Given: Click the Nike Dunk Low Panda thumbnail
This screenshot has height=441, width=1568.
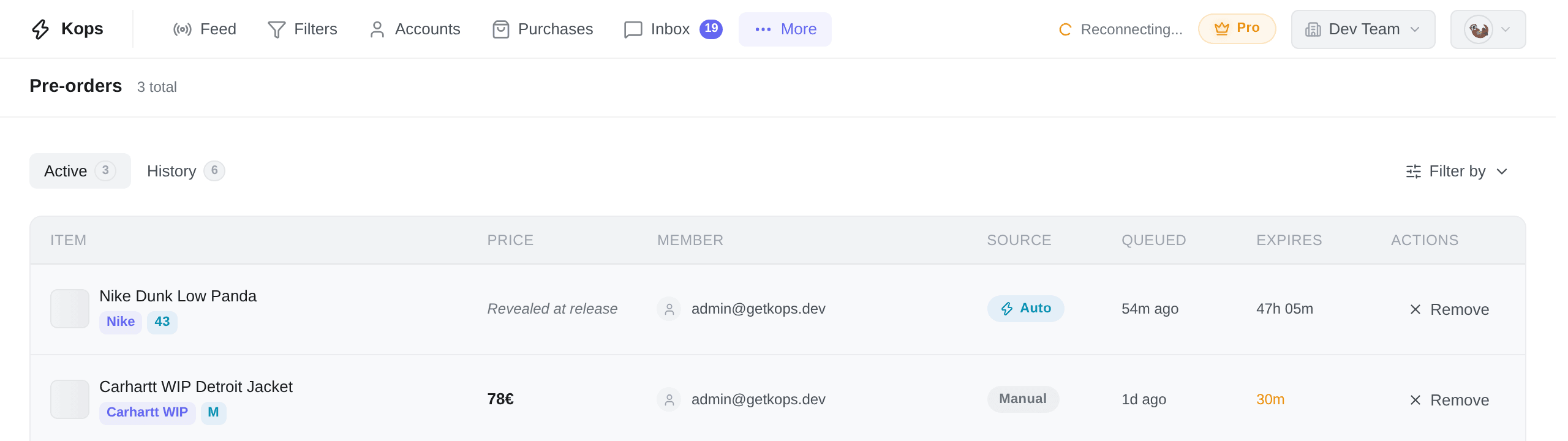Looking at the screenshot, I should 70,309.
